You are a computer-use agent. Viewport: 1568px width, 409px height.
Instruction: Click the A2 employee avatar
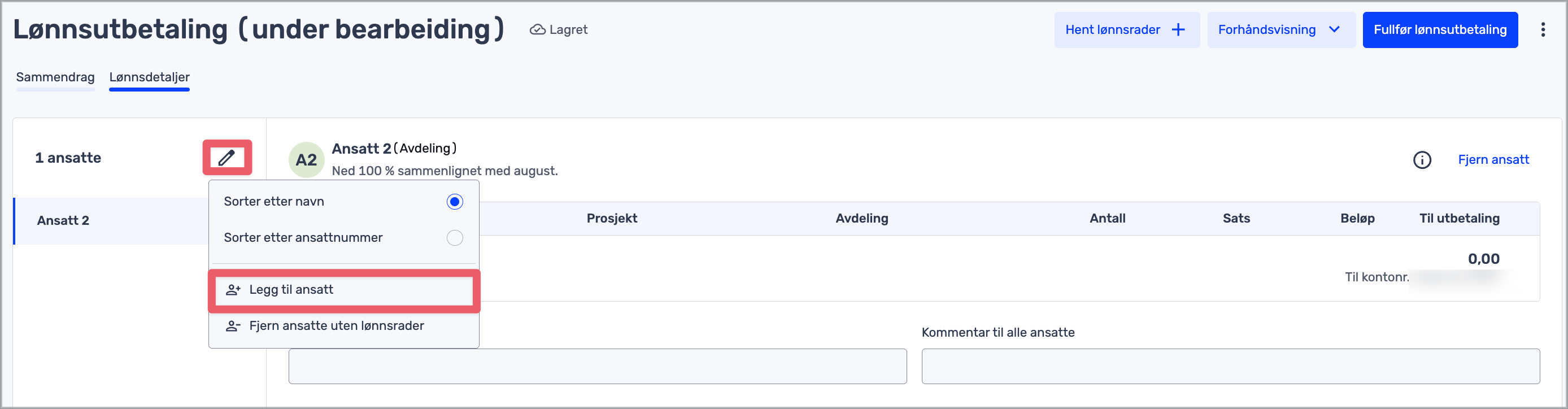(x=306, y=160)
